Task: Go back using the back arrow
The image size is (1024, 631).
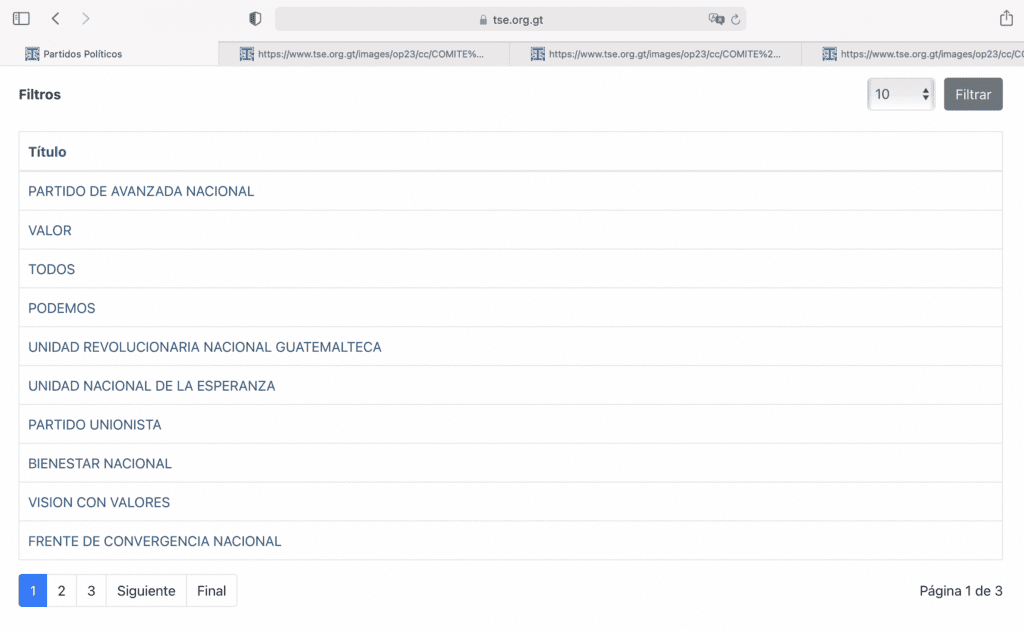Action: pos(56,19)
